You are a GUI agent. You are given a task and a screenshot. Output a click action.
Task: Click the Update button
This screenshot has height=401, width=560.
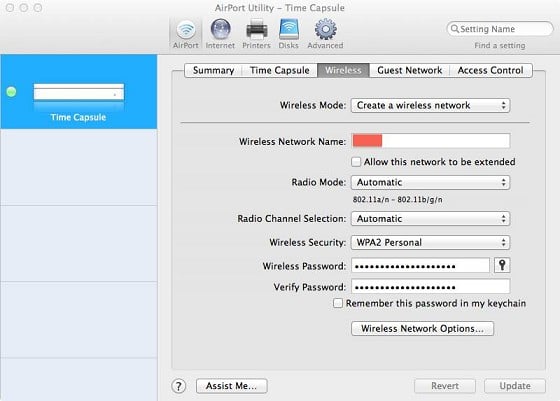click(515, 386)
